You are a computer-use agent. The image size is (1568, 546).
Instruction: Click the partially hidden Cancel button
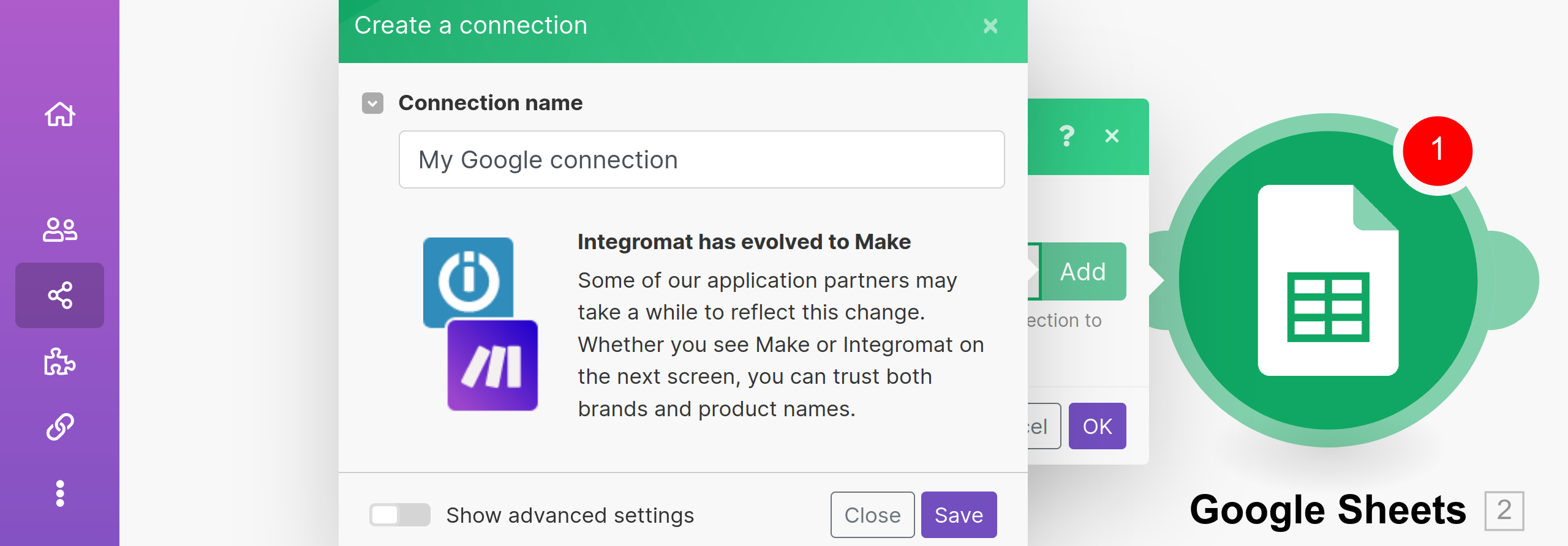coord(1044,426)
